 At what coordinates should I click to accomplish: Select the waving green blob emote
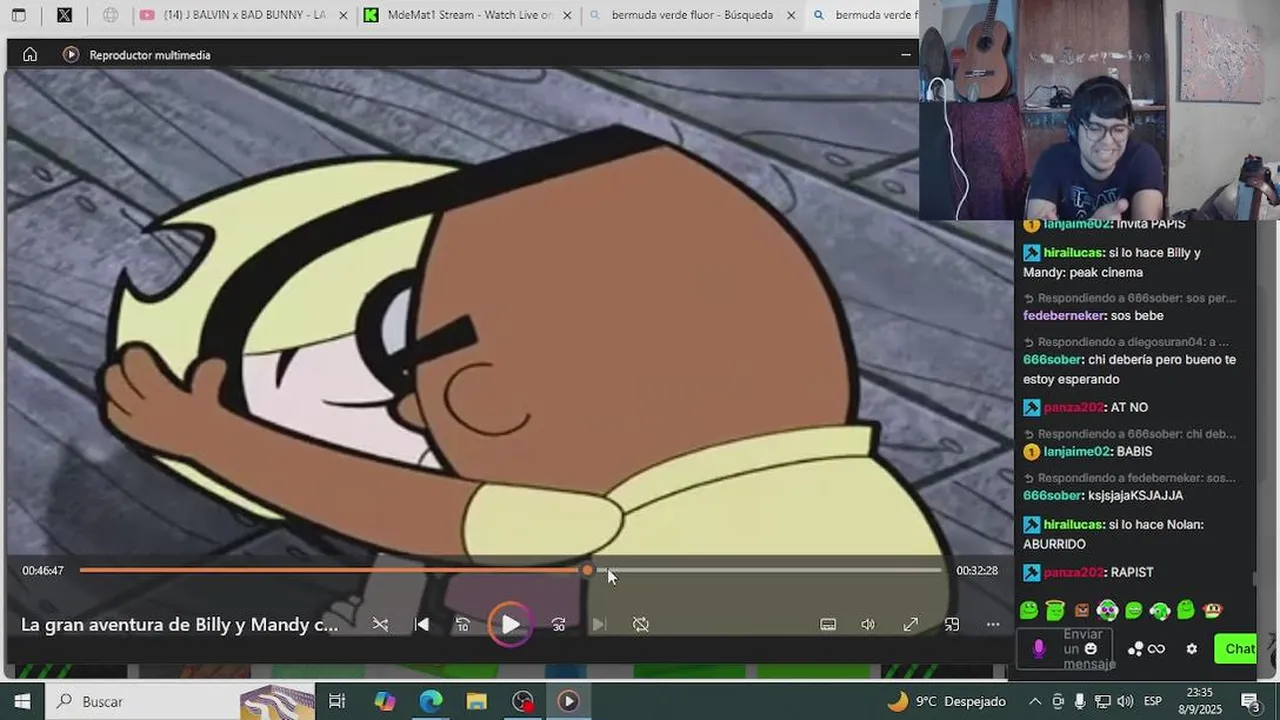pyautogui.click(x=1186, y=610)
